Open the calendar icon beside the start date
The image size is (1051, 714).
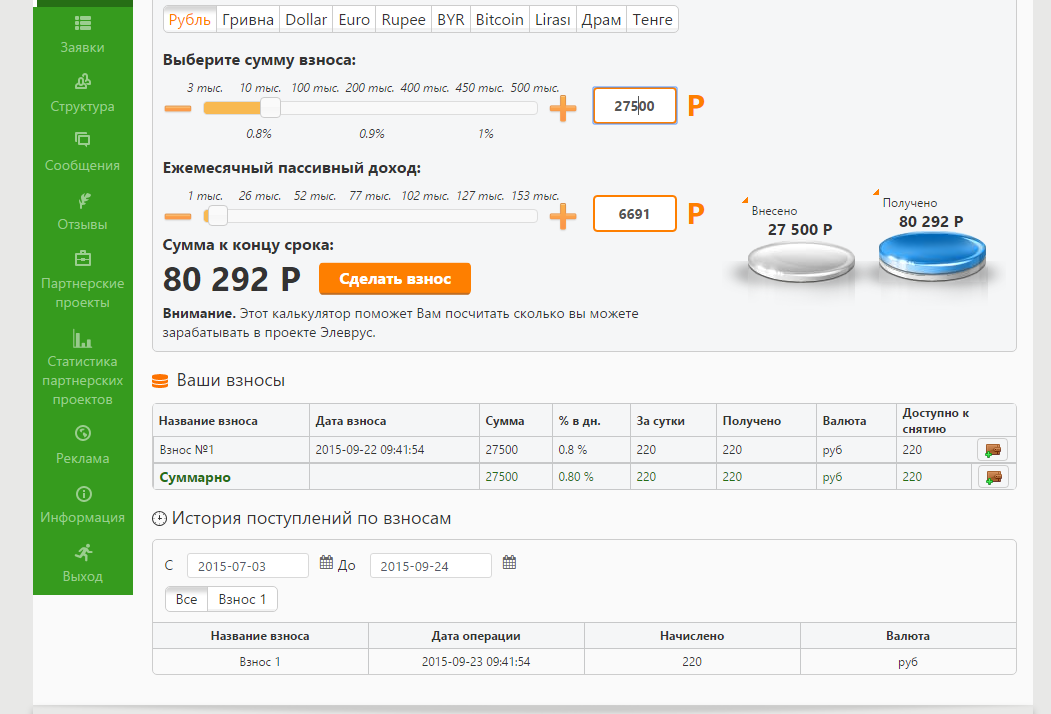(x=326, y=562)
